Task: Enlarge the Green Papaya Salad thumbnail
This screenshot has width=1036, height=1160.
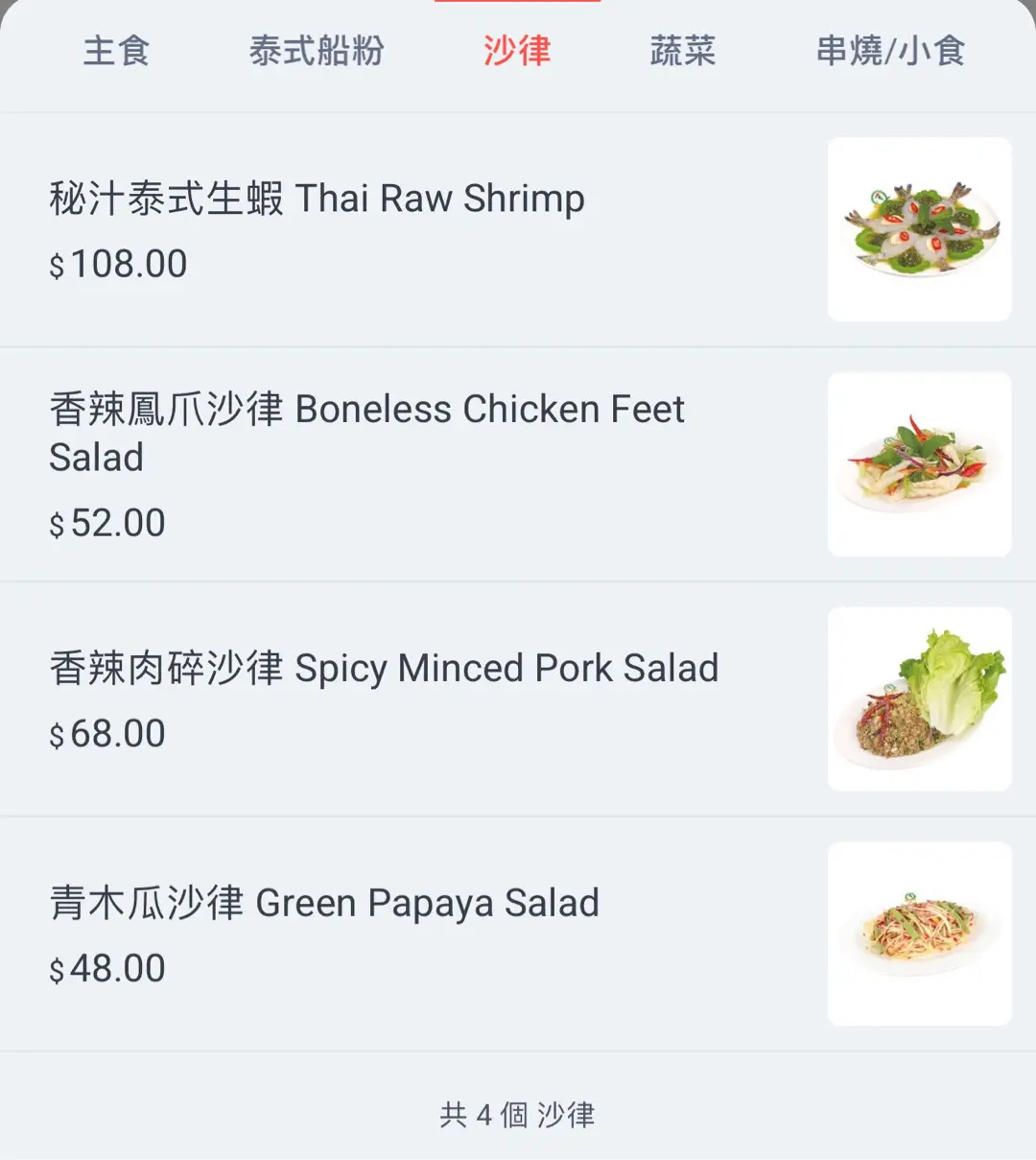Action: tap(919, 934)
